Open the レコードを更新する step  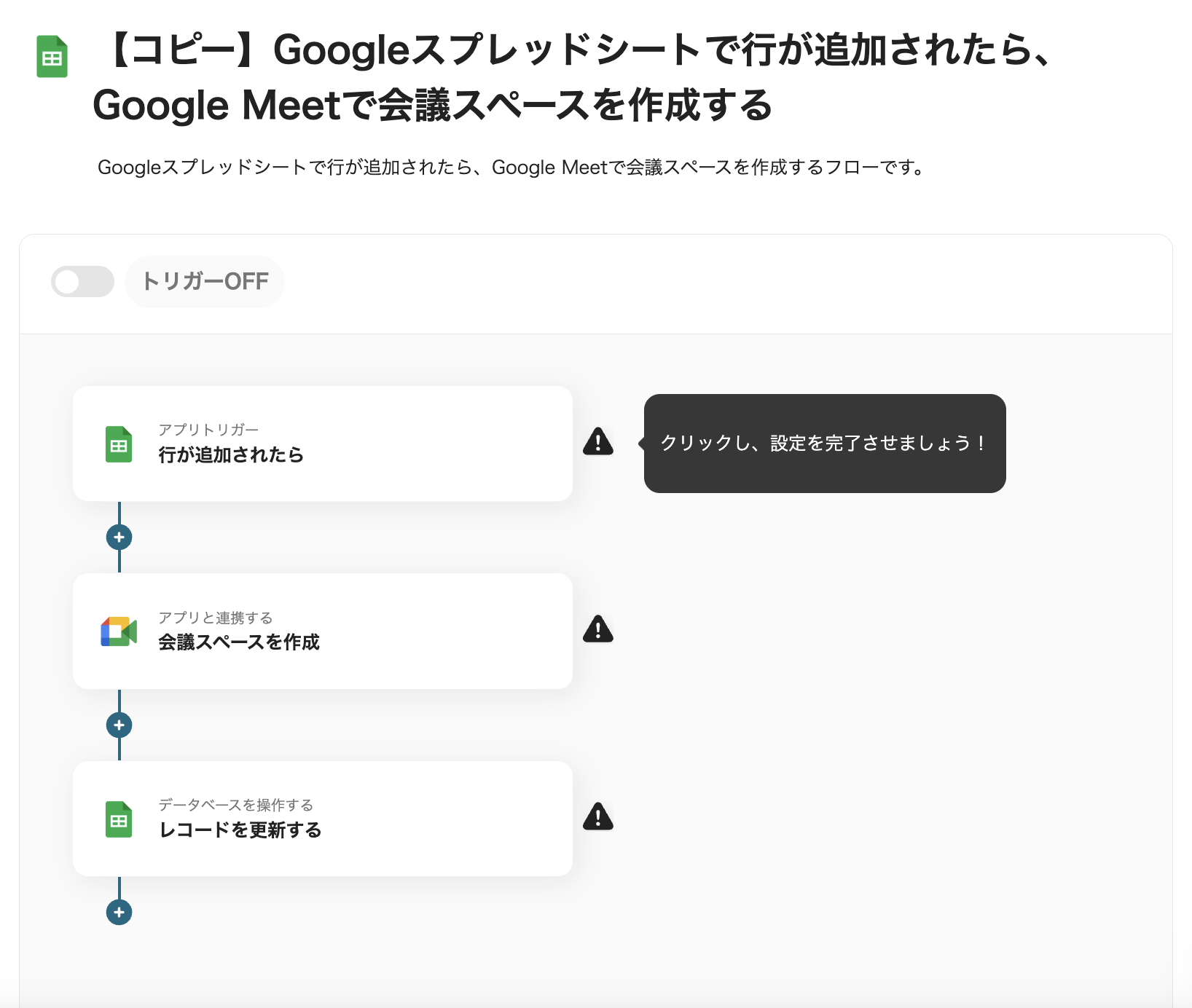point(322,819)
